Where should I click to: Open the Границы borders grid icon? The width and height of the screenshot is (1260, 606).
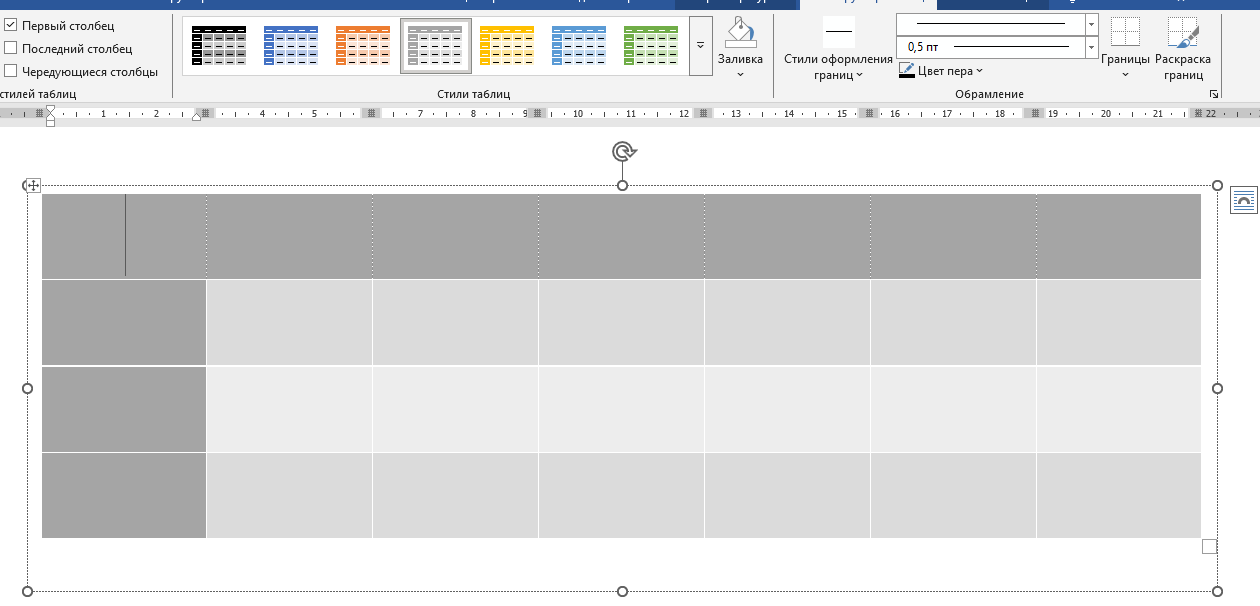point(1125,32)
